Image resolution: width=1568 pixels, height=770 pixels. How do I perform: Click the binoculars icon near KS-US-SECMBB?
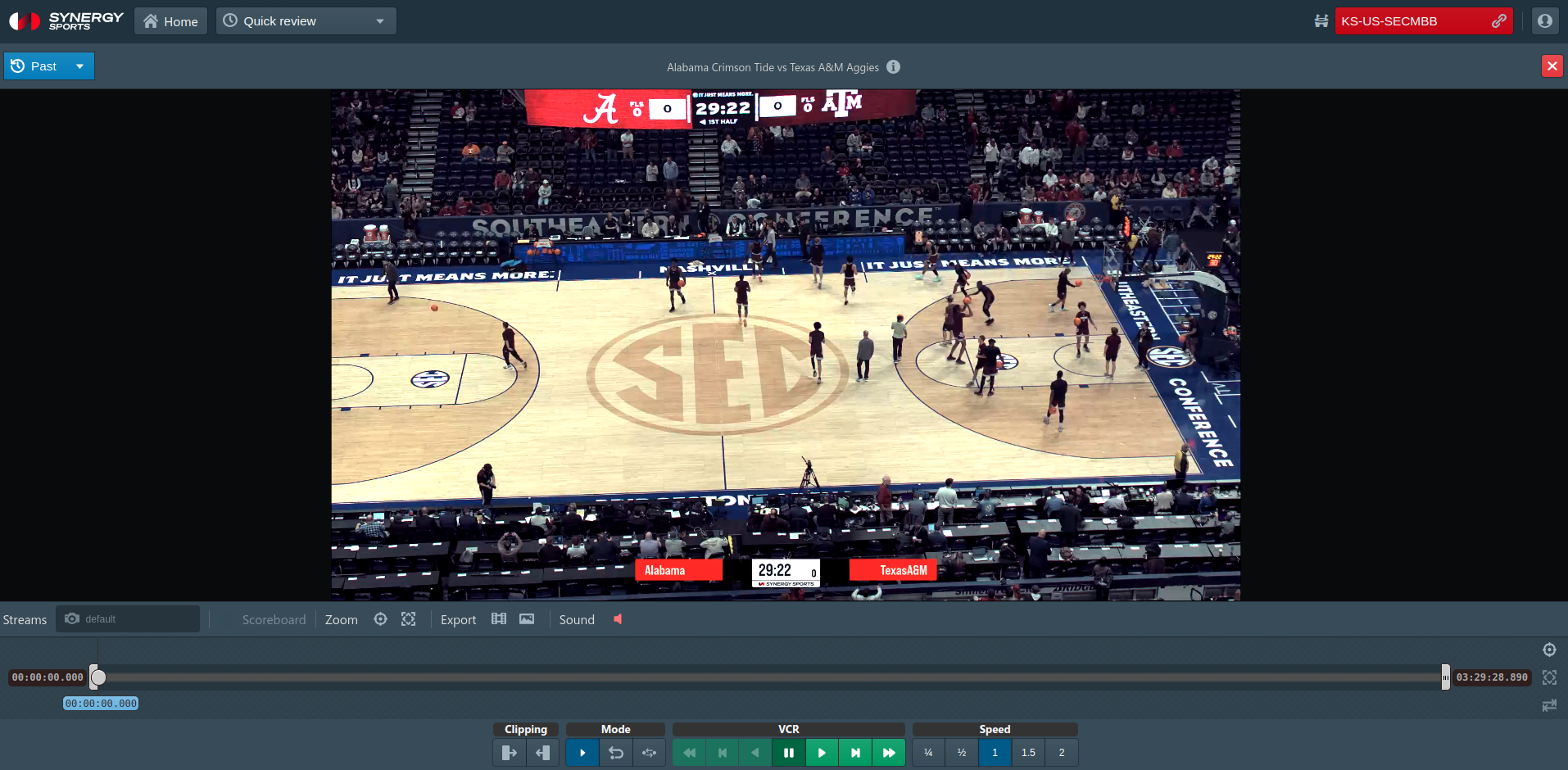[1321, 21]
